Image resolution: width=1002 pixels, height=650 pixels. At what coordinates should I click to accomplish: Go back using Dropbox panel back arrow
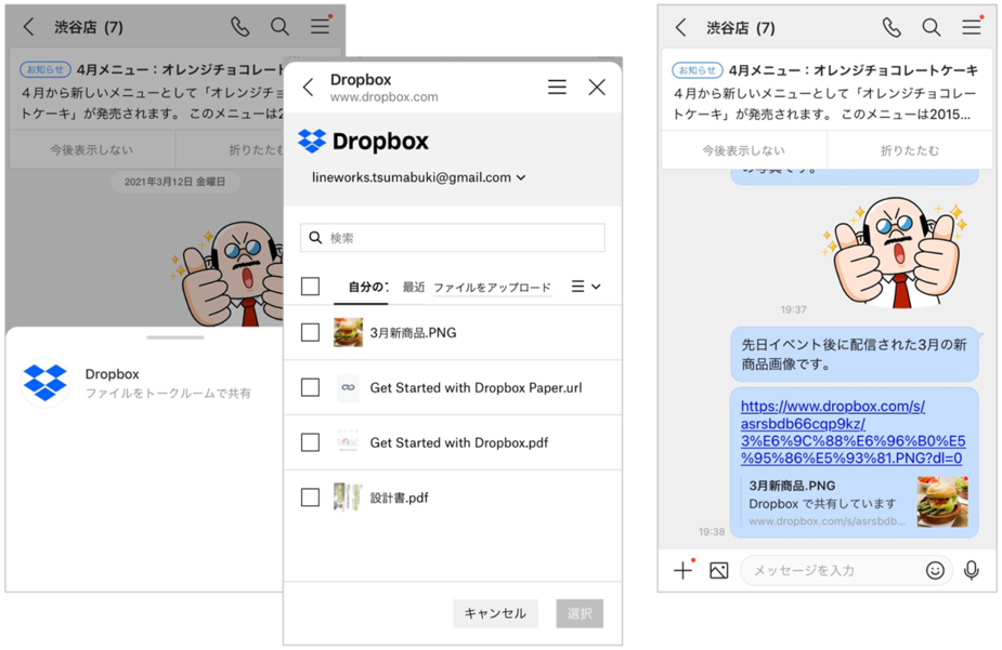[x=308, y=88]
